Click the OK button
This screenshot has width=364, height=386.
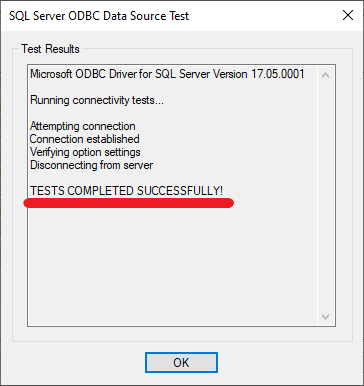[181, 362]
